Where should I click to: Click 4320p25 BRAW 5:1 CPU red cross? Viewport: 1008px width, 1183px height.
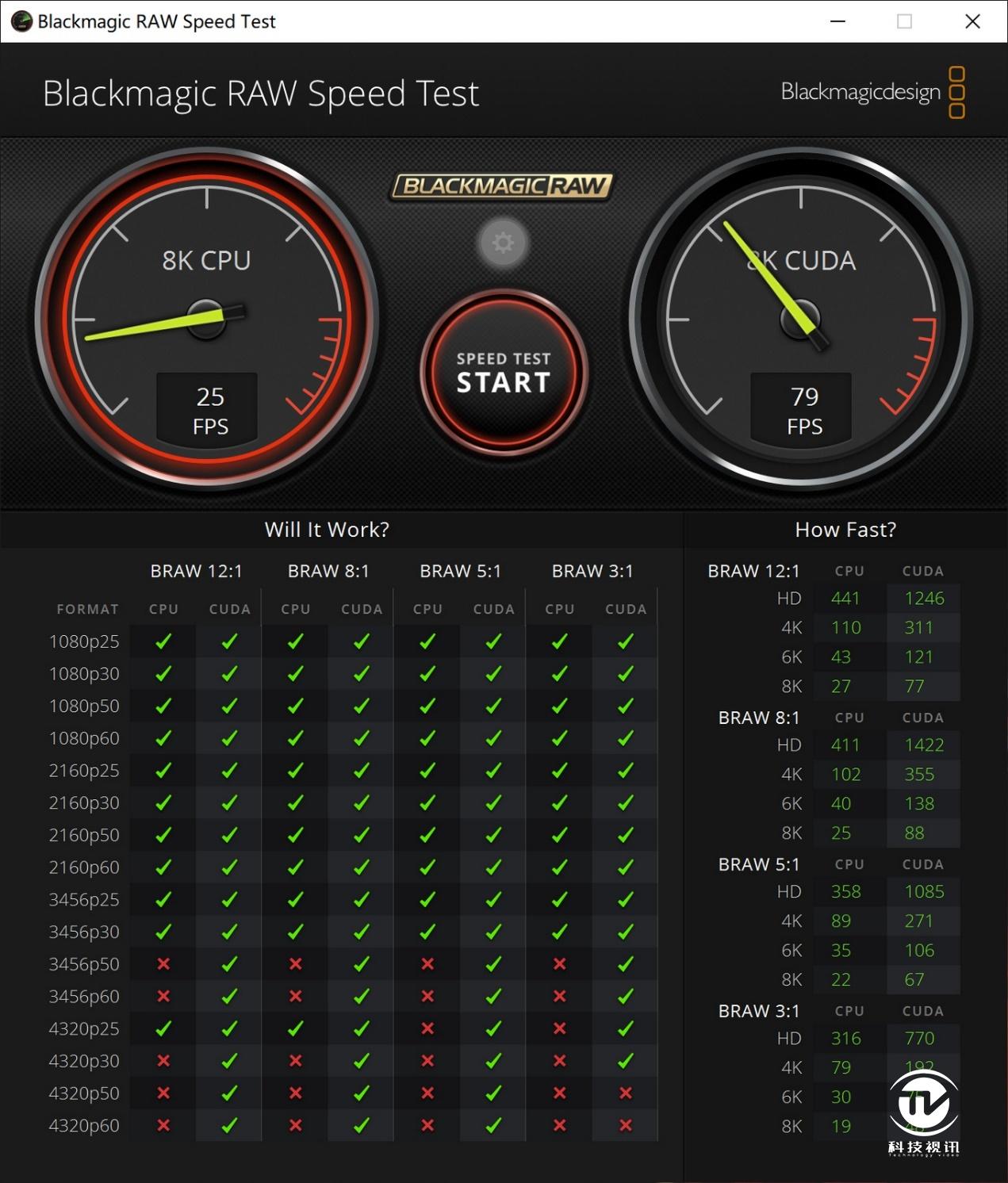click(427, 1029)
